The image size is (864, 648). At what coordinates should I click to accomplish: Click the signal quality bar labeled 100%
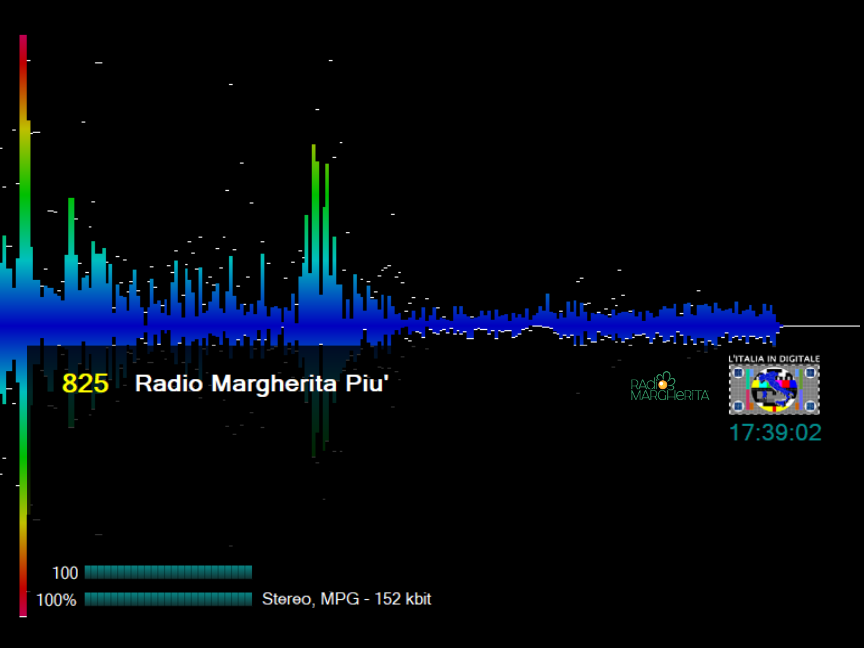pos(168,599)
